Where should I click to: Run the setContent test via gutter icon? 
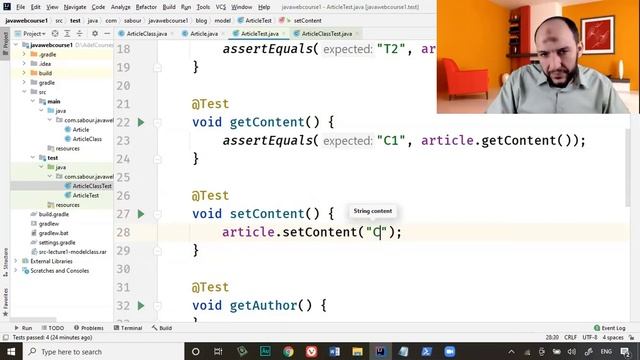coord(141,214)
